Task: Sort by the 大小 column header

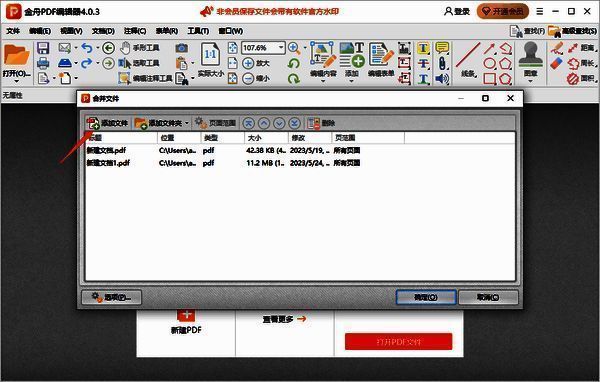Action: tap(266, 138)
